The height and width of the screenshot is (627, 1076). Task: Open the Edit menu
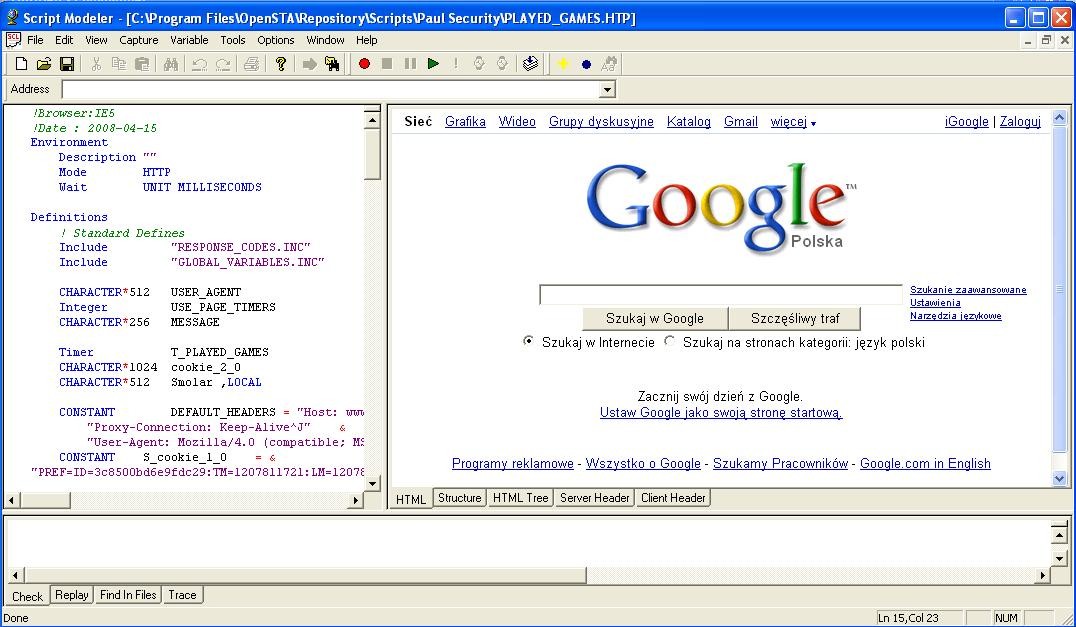64,40
